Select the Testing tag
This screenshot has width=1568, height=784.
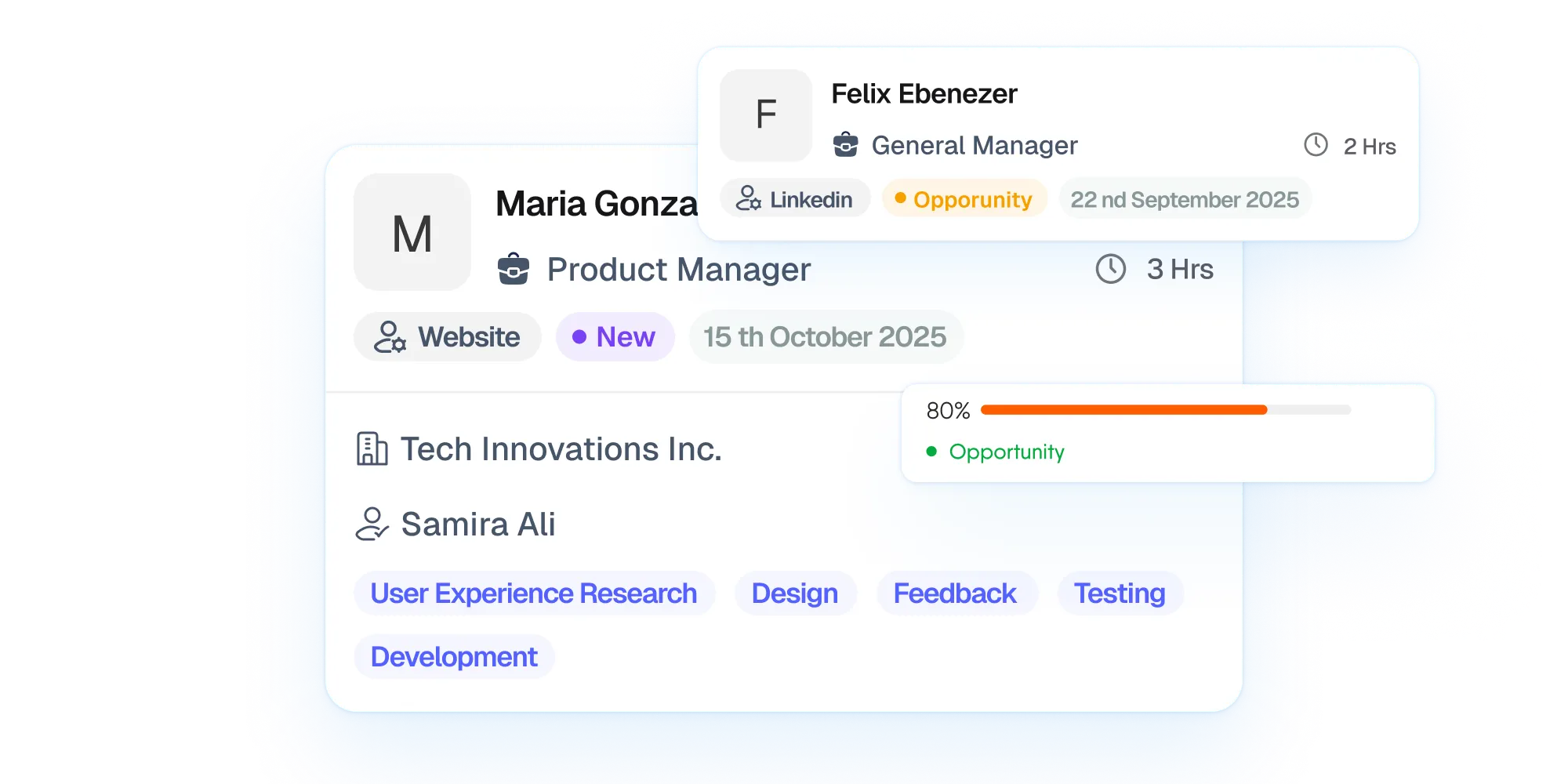point(1120,593)
